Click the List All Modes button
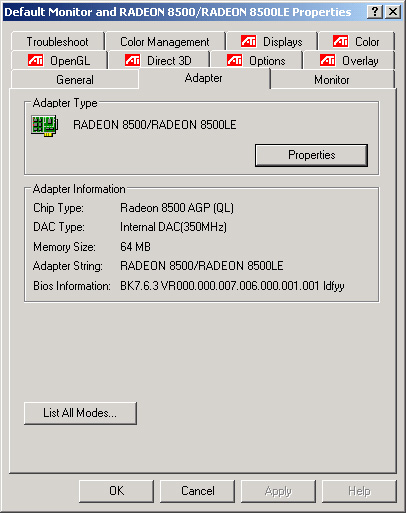 click(80, 413)
